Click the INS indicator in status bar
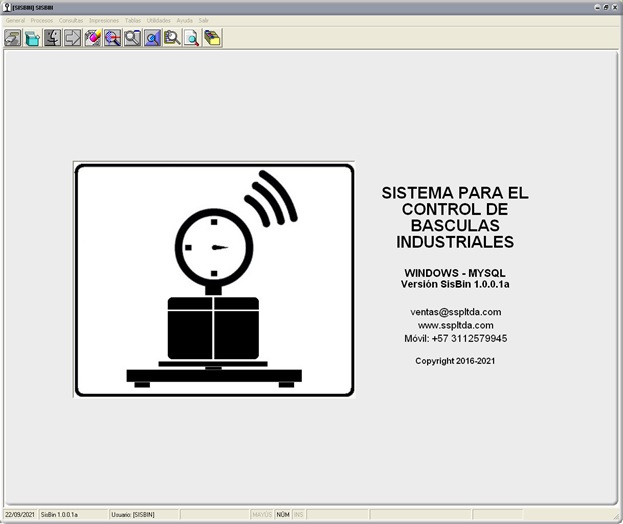Image resolution: width=623 pixels, height=524 pixels. click(298, 514)
